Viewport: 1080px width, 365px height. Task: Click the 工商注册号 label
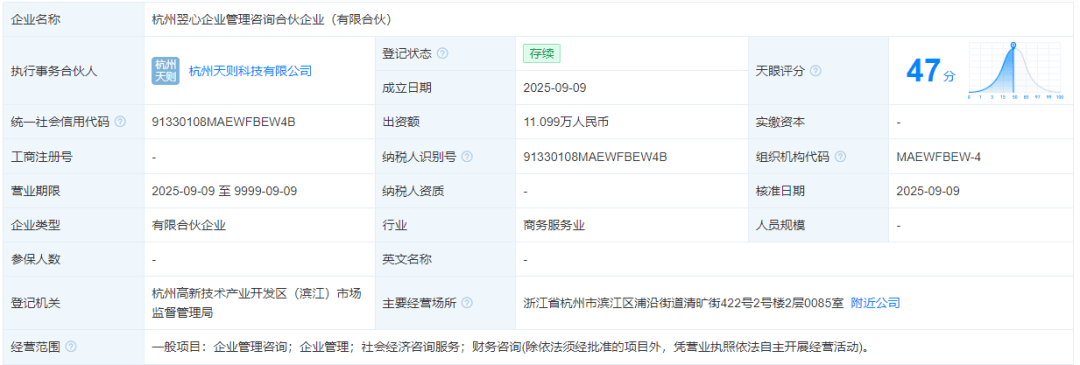pyautogui.click(x=42, y=156)
